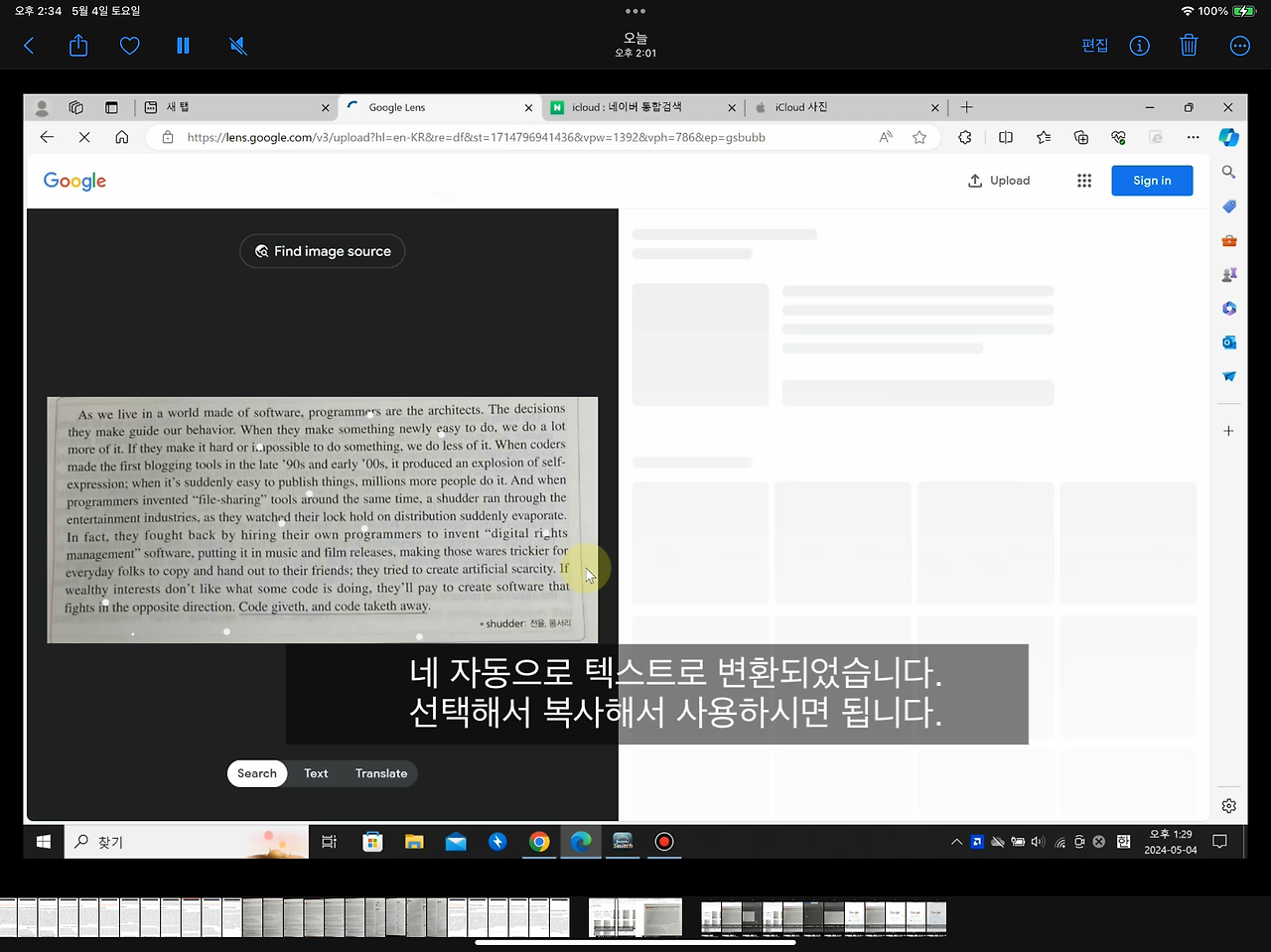The width and height of the screenshot is (1271, 952).
Task: Switch to the icloud 네이버 통합검색 tab
Action: coord(642,107)
